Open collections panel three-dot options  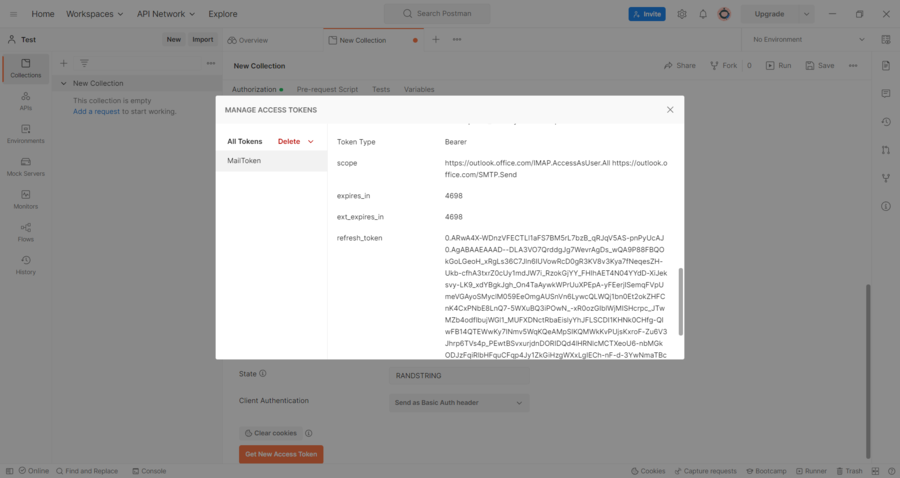pos(211,63)
